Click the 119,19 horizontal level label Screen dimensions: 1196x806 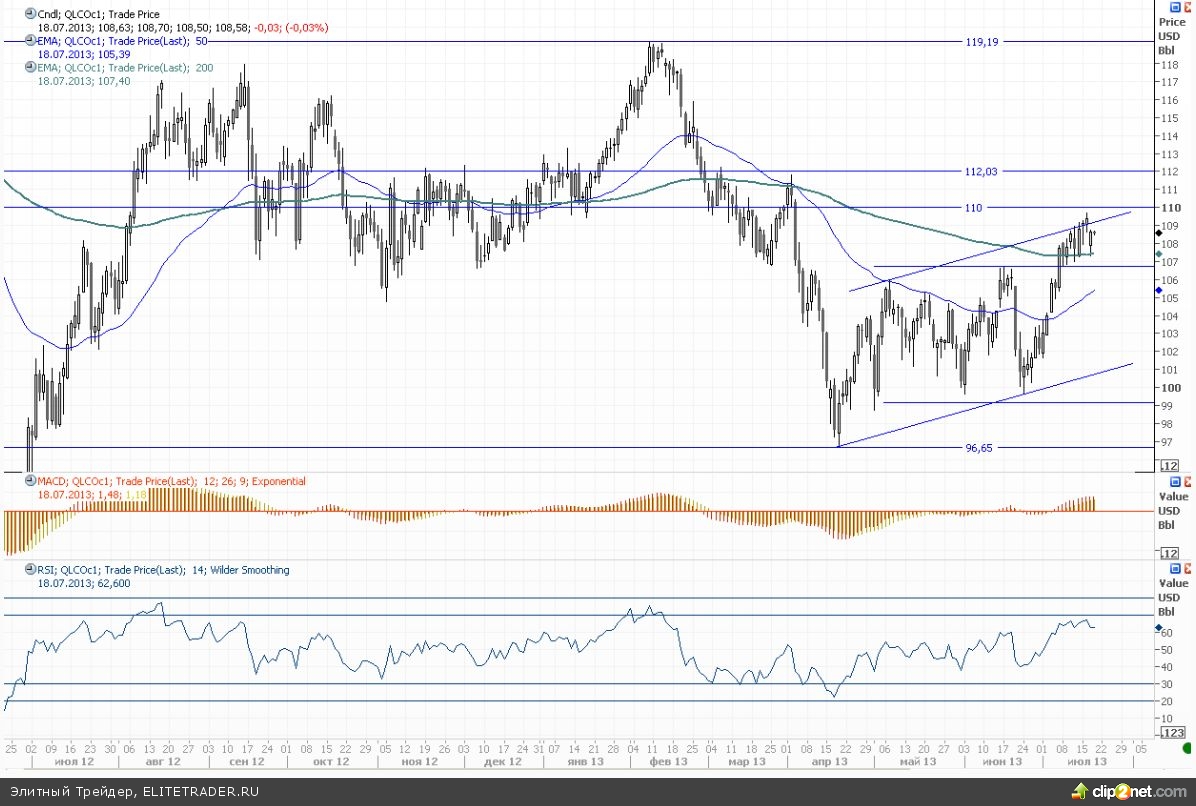point(981,42)
